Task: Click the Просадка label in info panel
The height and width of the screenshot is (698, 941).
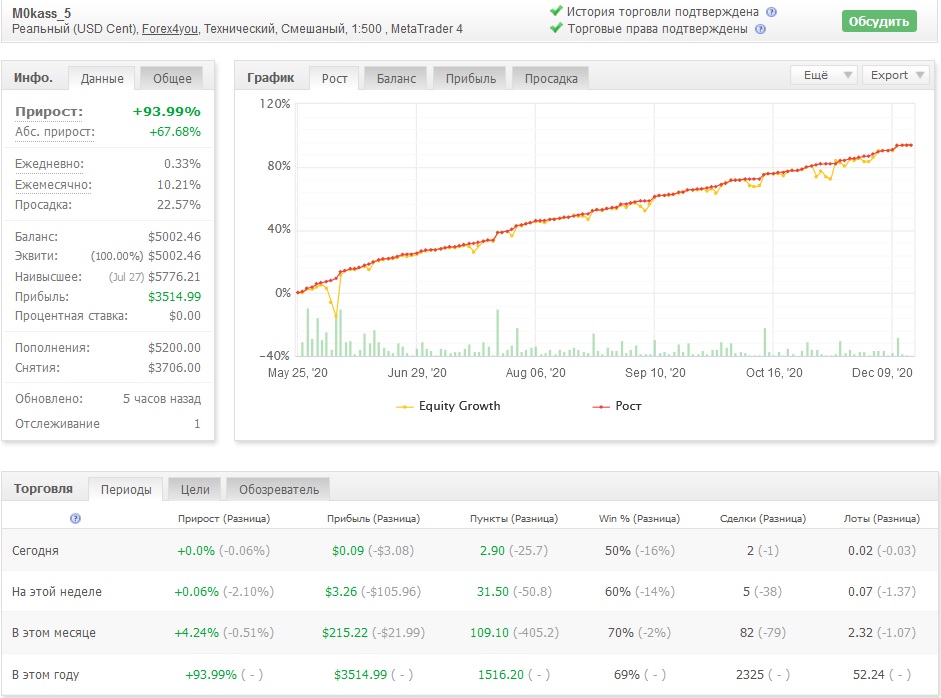Action: point(43,205)
